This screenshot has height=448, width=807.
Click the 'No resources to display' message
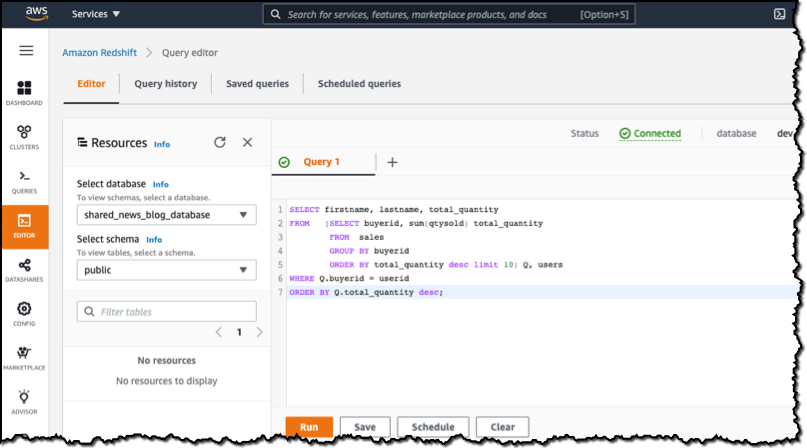(x=167, y=381)
